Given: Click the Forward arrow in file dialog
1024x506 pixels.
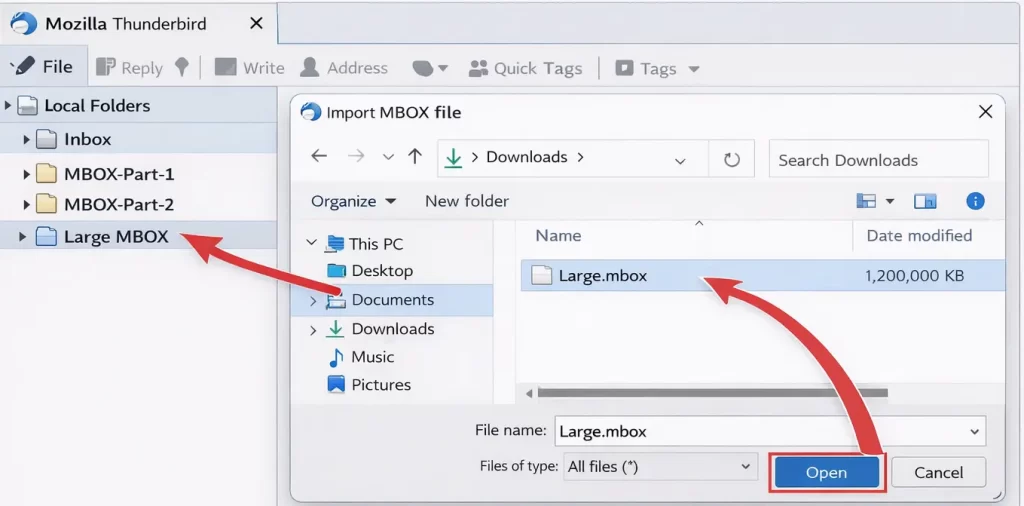Looking at the screenshot, I should (x=356, y=157).
